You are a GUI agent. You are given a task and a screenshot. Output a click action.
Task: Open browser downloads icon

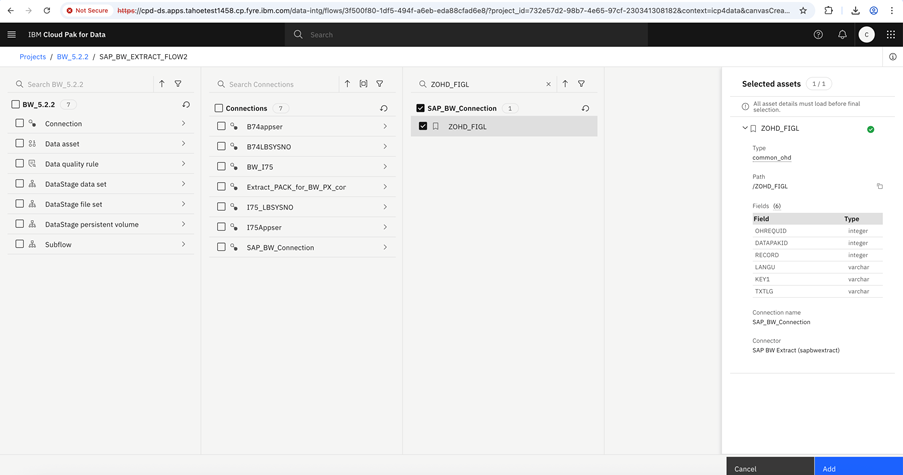[x=855, y=10]
